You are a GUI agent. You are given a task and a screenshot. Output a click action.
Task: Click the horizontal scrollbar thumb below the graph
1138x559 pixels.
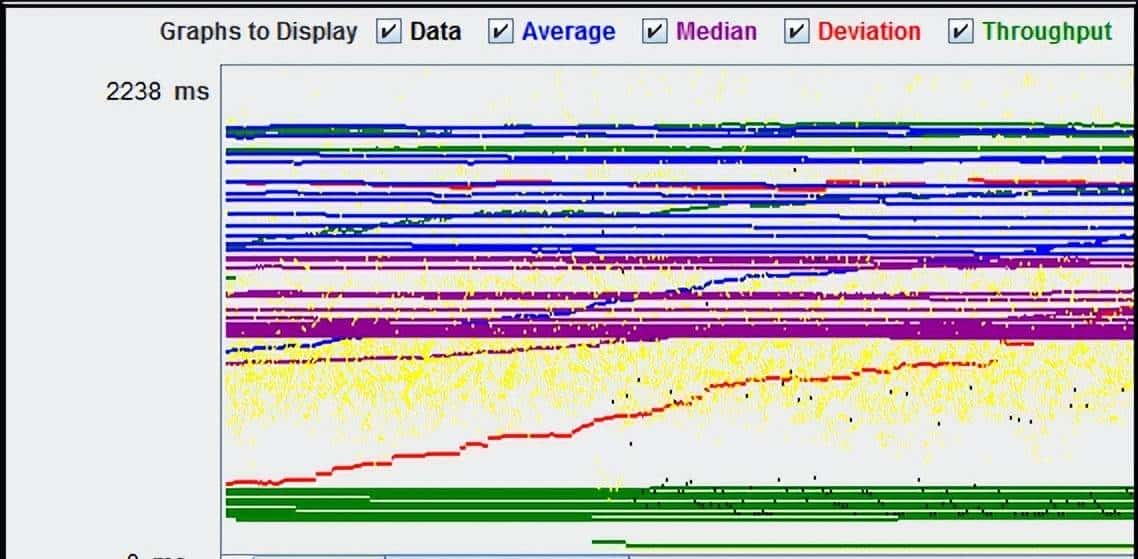506,555
